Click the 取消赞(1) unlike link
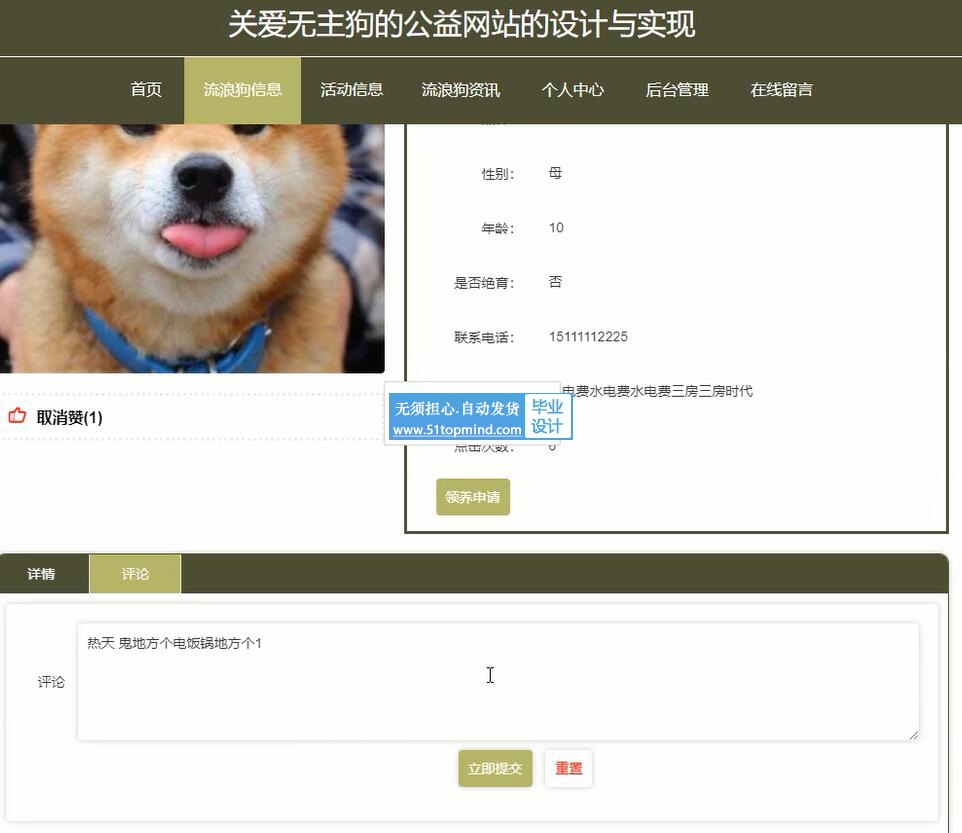This screenshot has width=962, height=833. 69,417
